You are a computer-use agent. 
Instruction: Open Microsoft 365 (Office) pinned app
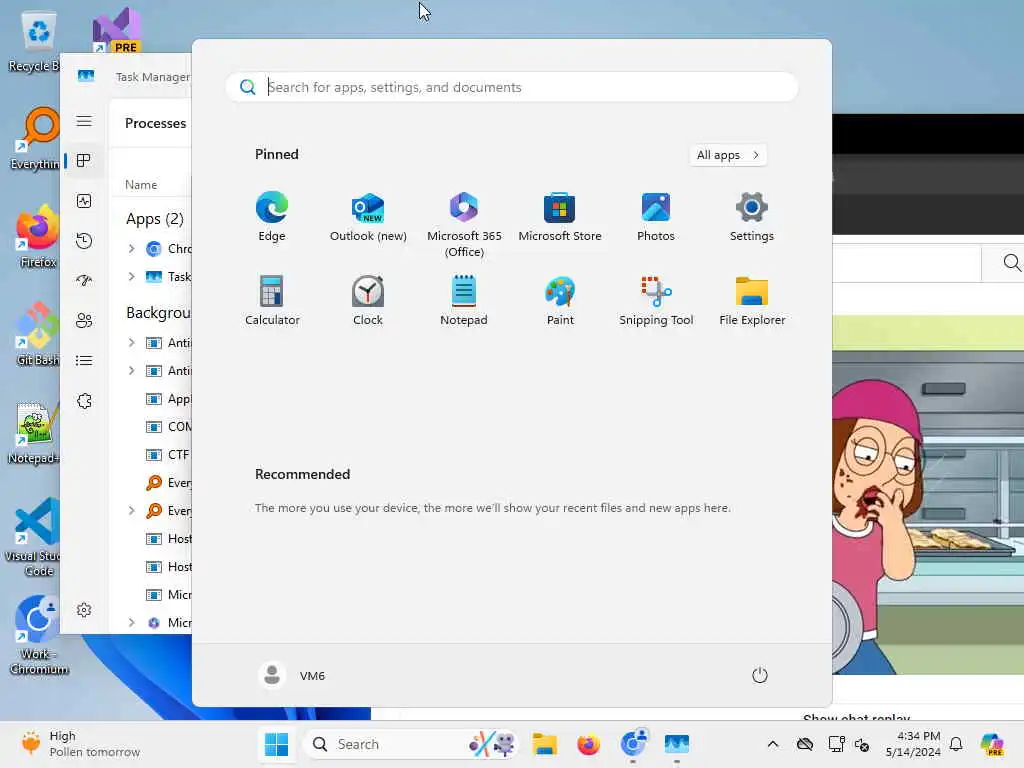click(x=464, y=225)
